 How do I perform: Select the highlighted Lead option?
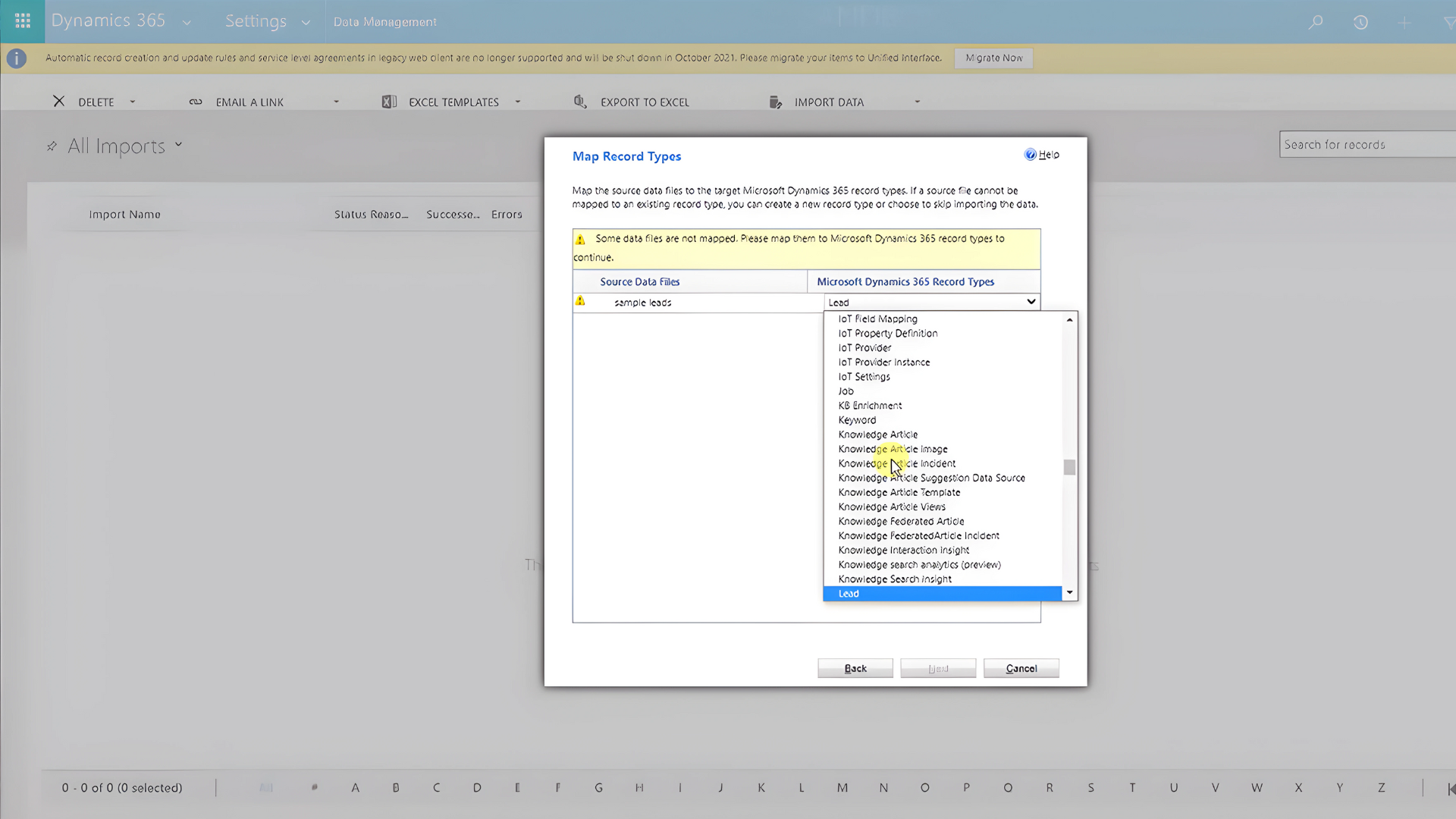point(943,594)
